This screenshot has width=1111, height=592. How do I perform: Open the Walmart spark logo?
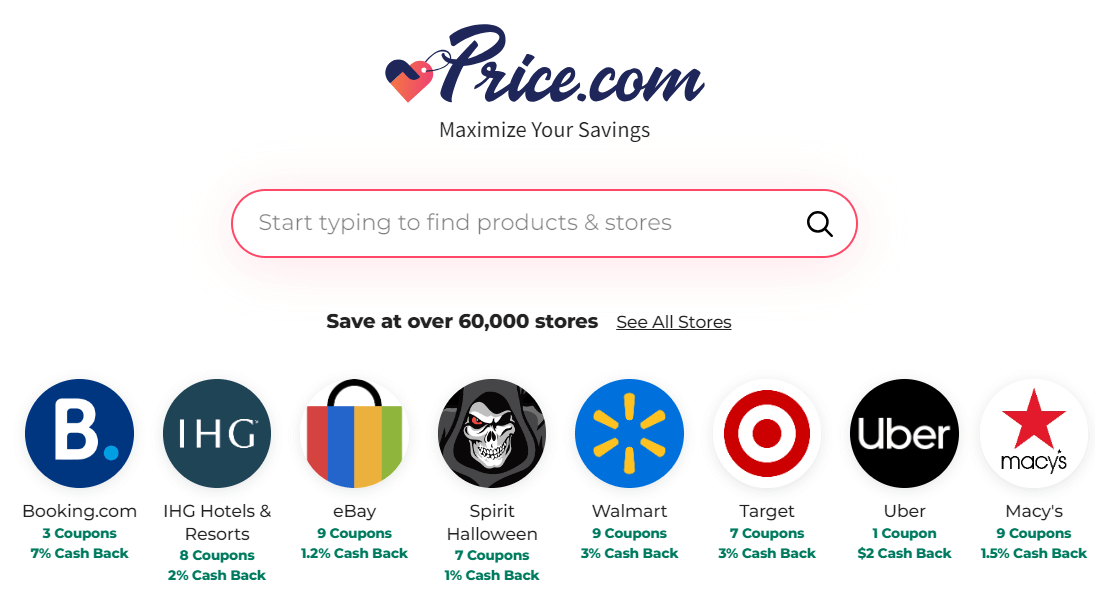629,434
